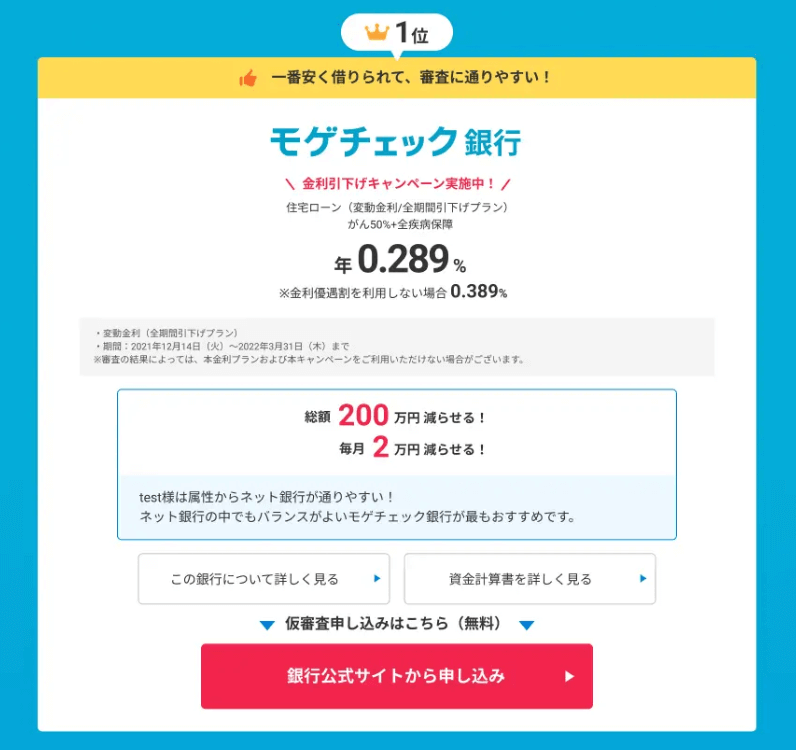The image size is (796, 750).
Task: Click the 毎月2万円減らせる text
Action: pyautogui.click(x=412, y=448)
